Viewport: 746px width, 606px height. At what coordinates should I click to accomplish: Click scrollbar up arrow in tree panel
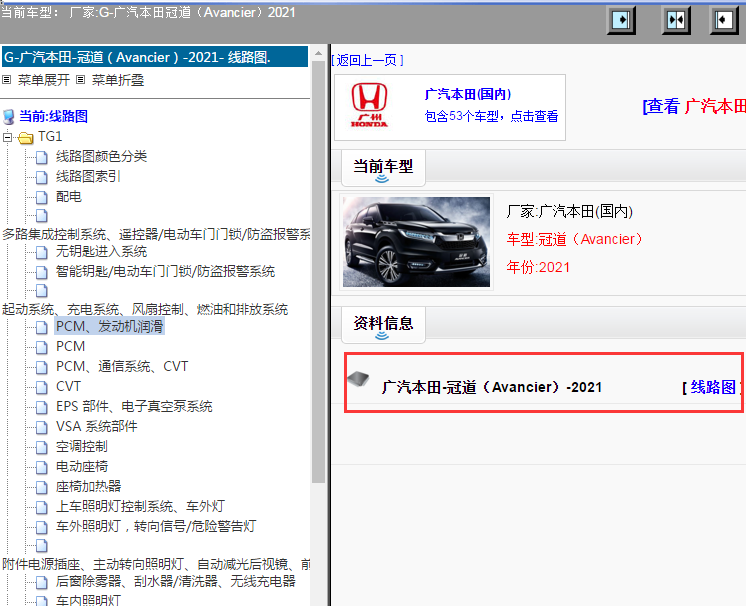(318, 53)
